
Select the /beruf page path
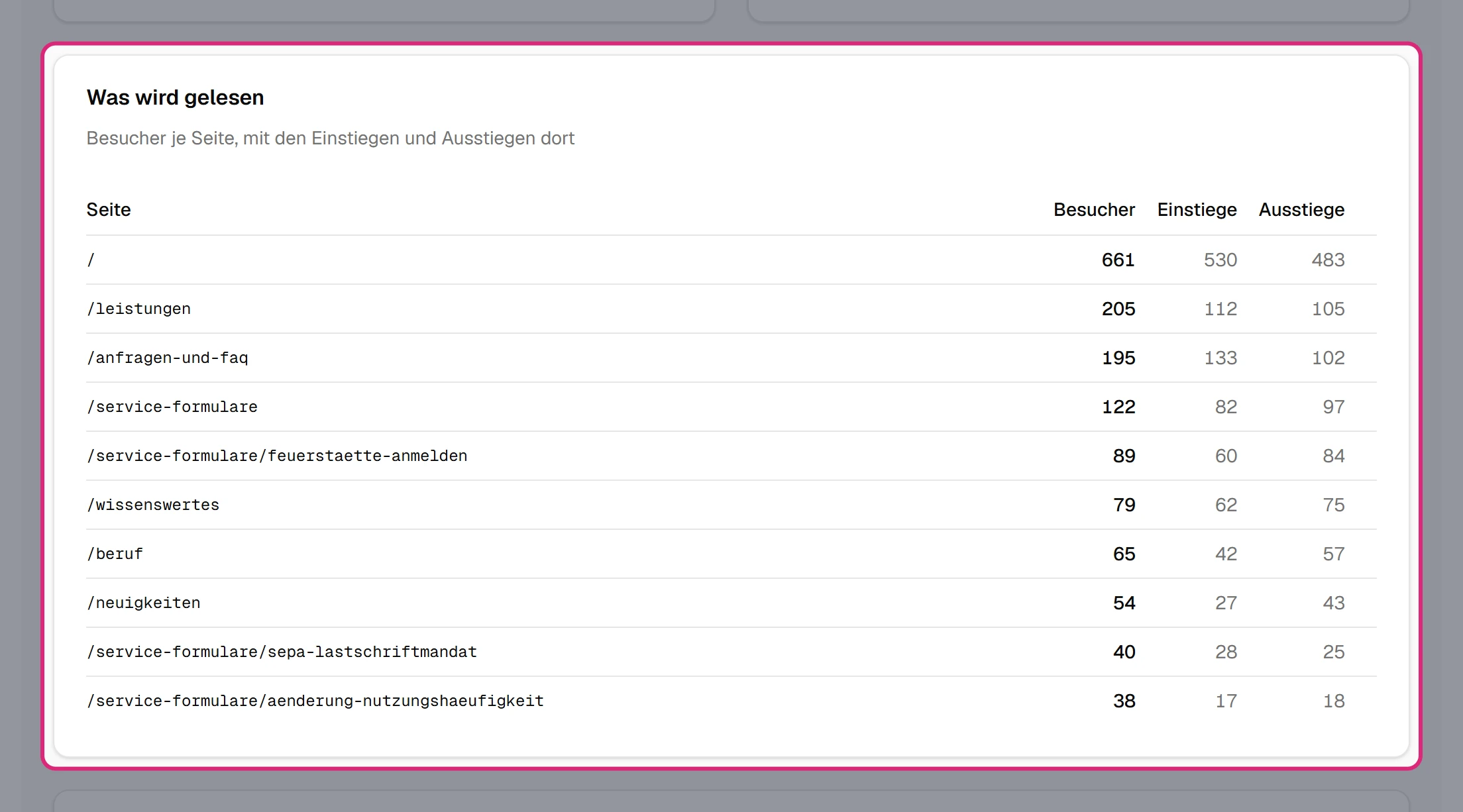point(115,554)
